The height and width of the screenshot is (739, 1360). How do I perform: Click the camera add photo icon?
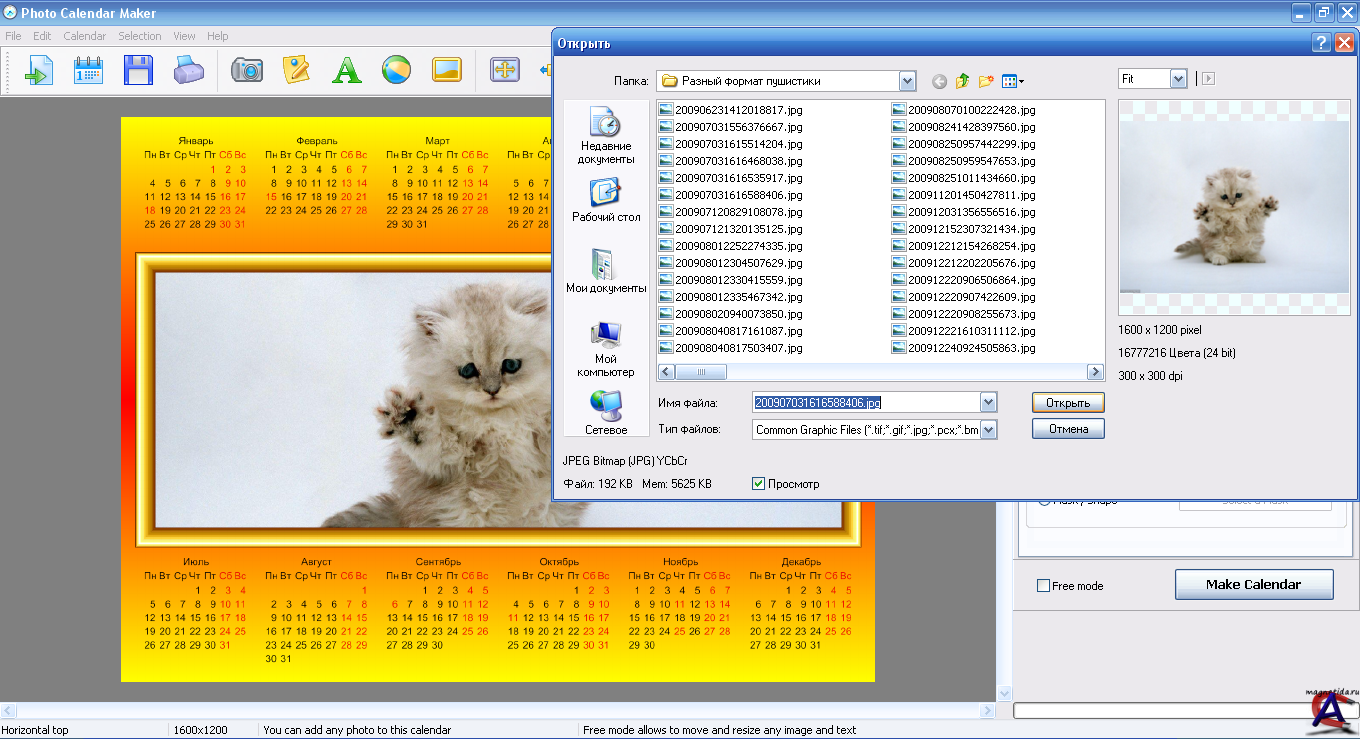246,70
